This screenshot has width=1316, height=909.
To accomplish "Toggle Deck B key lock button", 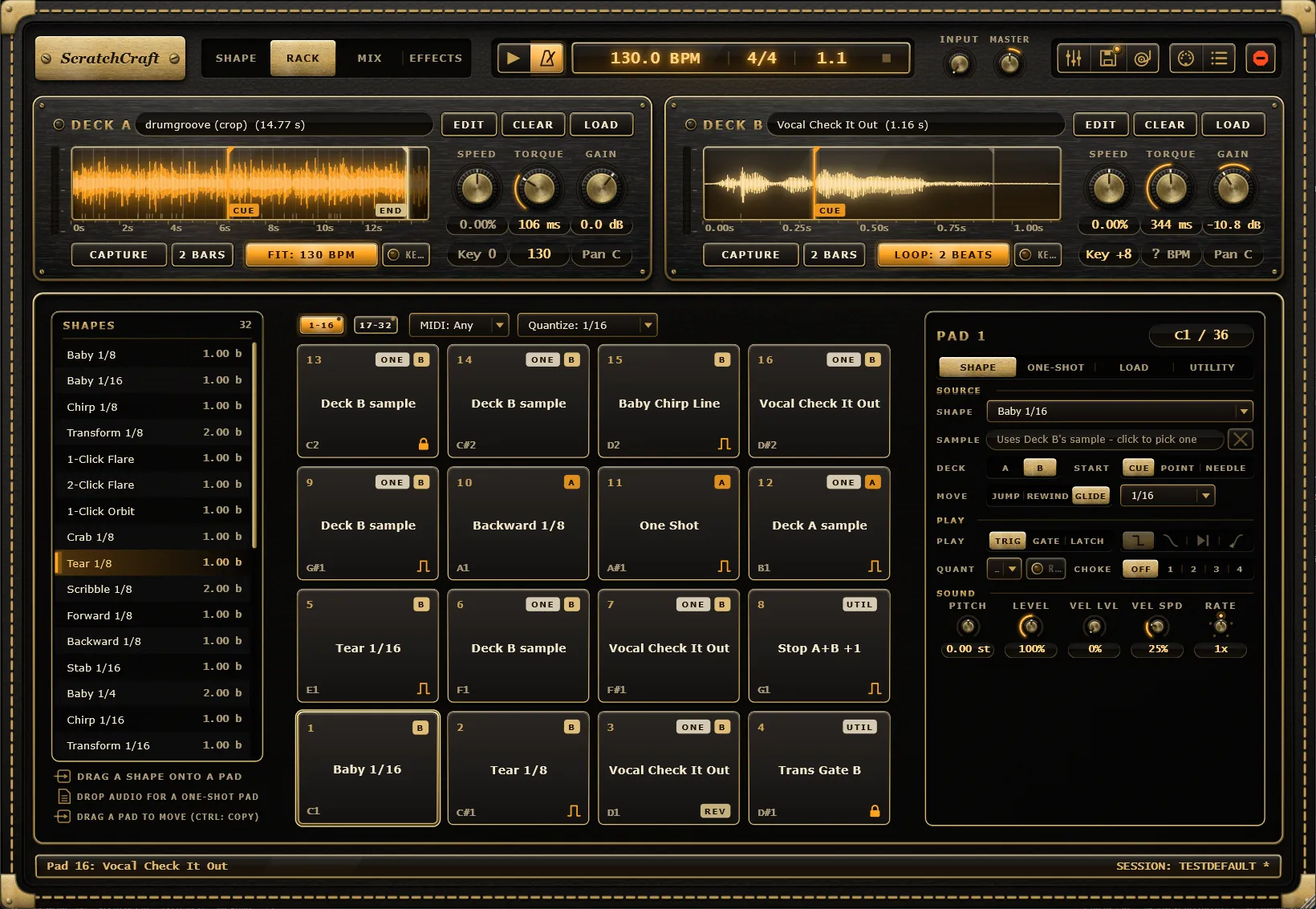I will (x=1038, y=255).
